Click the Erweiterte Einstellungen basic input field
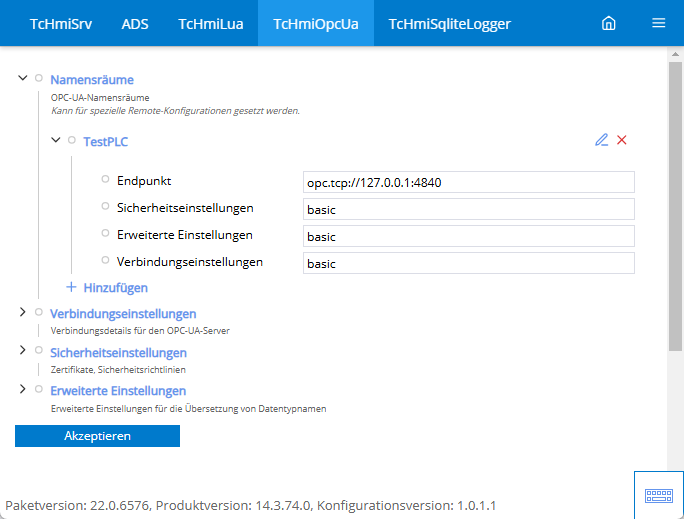 [469, 236]
